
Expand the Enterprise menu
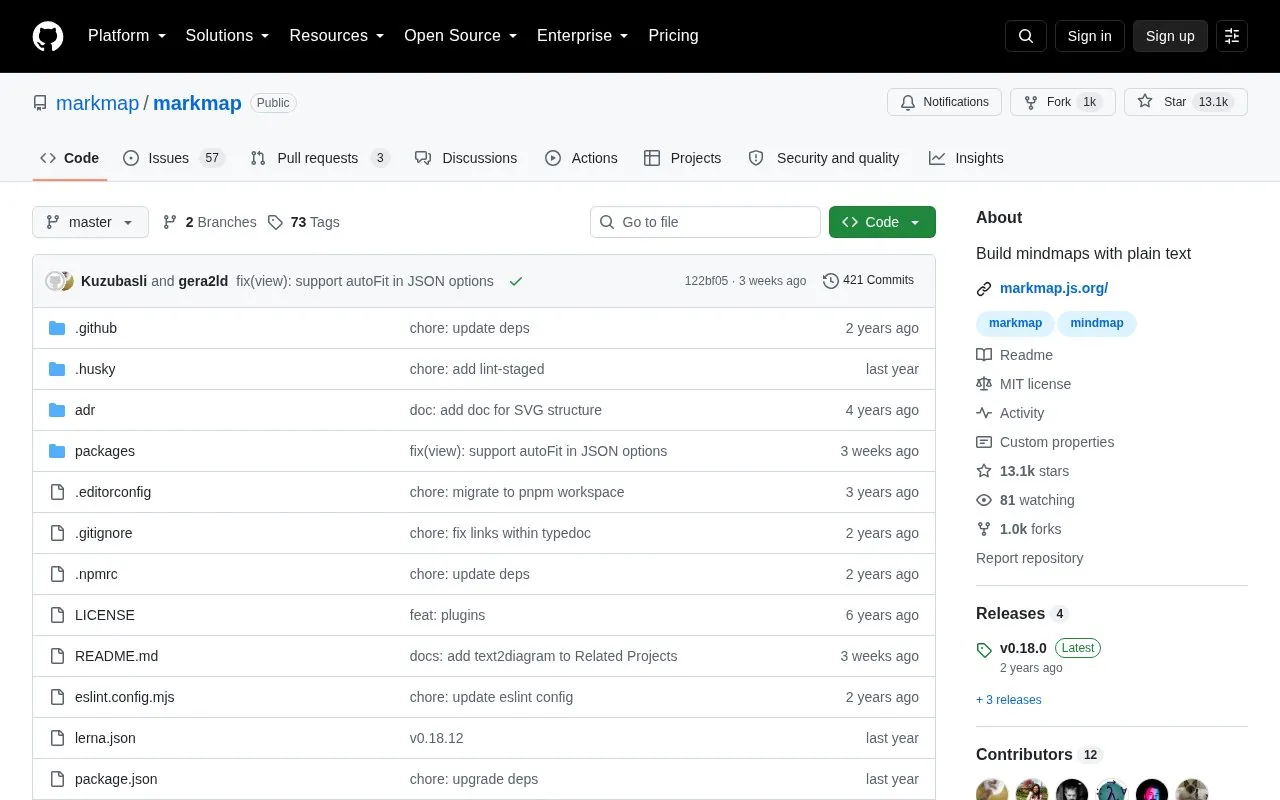point(583,36)
